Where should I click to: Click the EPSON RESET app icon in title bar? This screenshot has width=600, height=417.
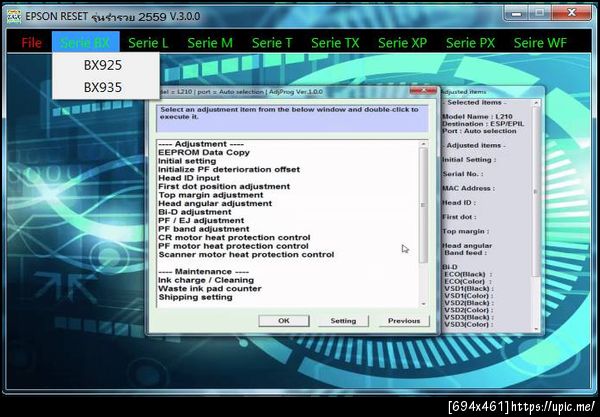click(x=14, y=16)
